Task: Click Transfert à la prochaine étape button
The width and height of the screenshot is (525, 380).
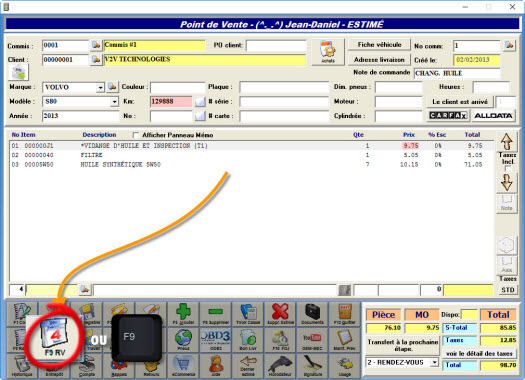Action: pos(402,346)
